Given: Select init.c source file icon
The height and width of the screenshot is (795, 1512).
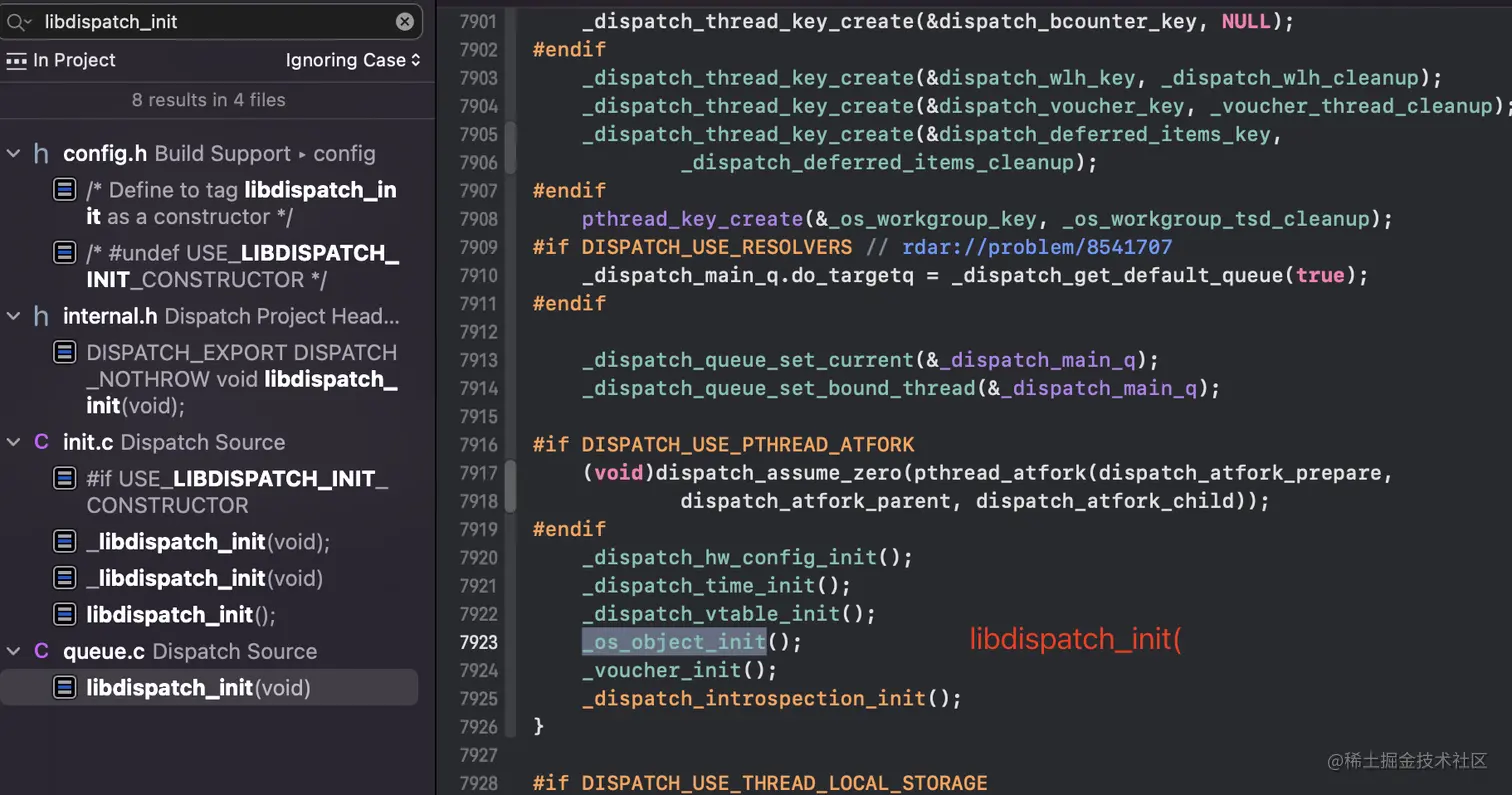Looking at the screenshot, I should pos(41,442).
